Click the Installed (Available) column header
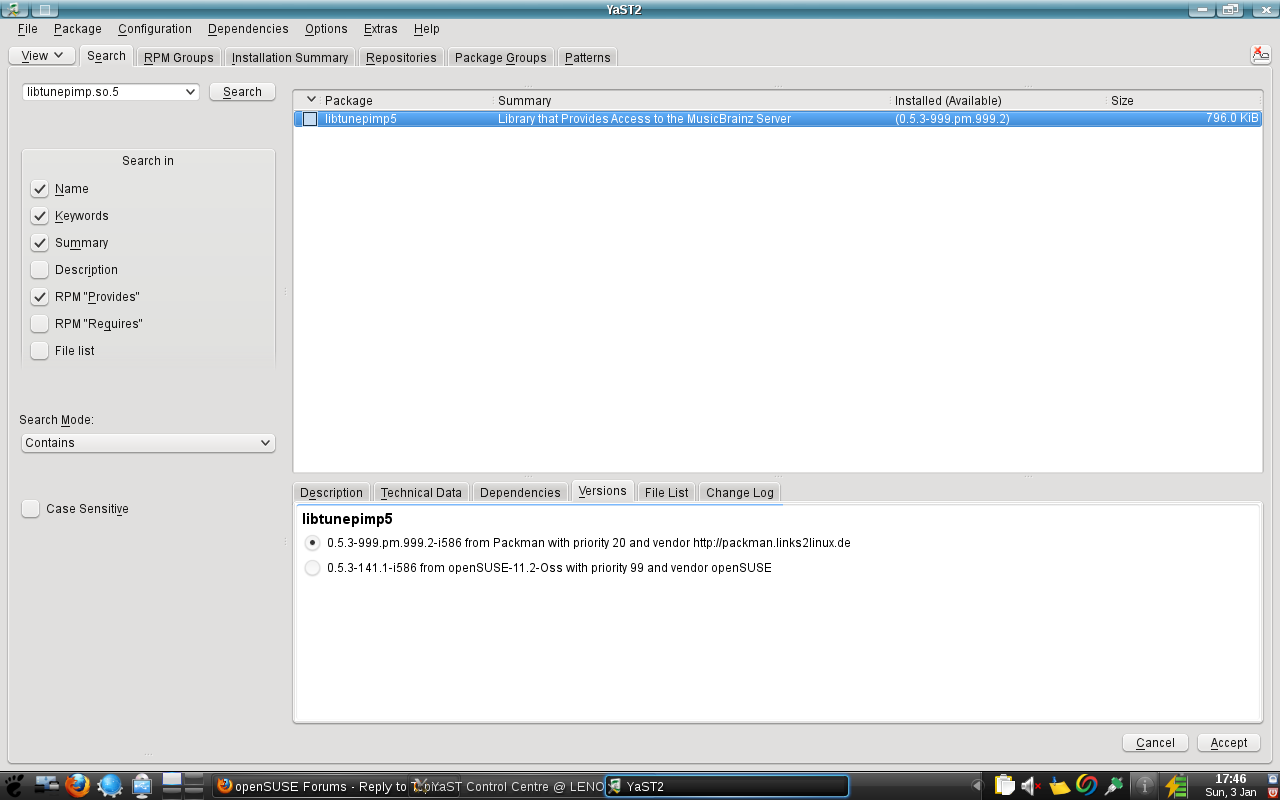This screenshot has height=800, width=1280. pos(999,100)
